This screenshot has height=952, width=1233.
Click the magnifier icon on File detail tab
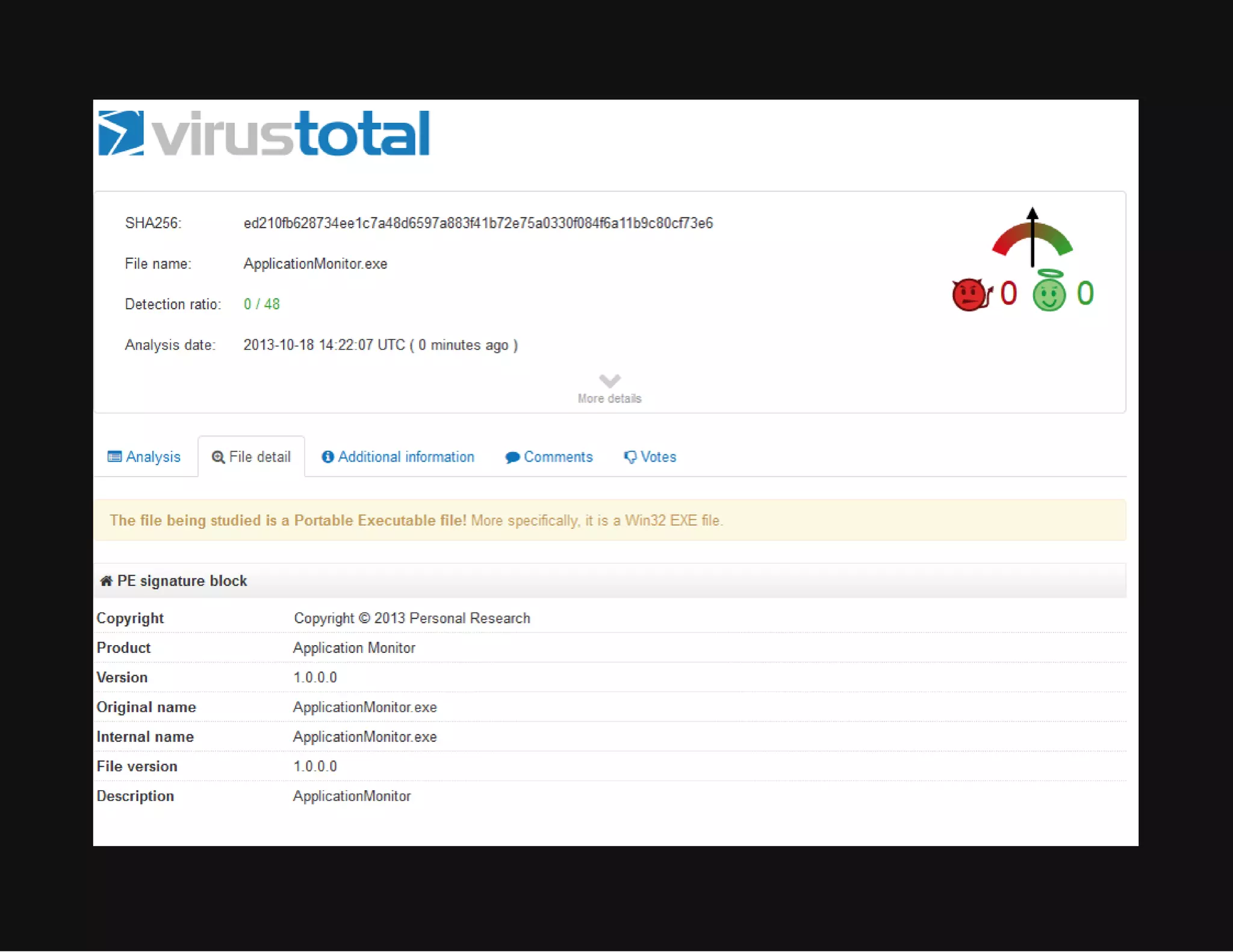pos(218,457)
